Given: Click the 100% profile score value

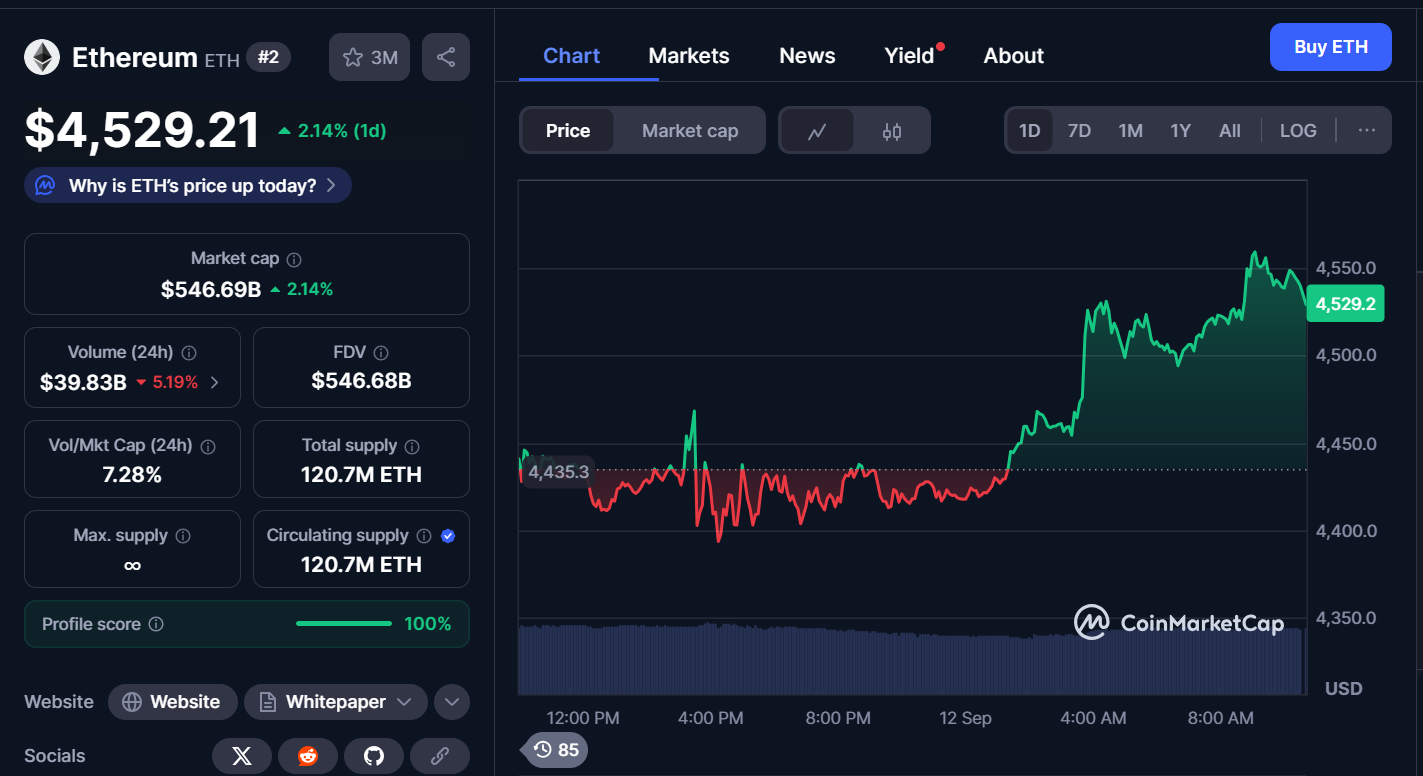Looking at the screenshot, I should pos(428,624).
